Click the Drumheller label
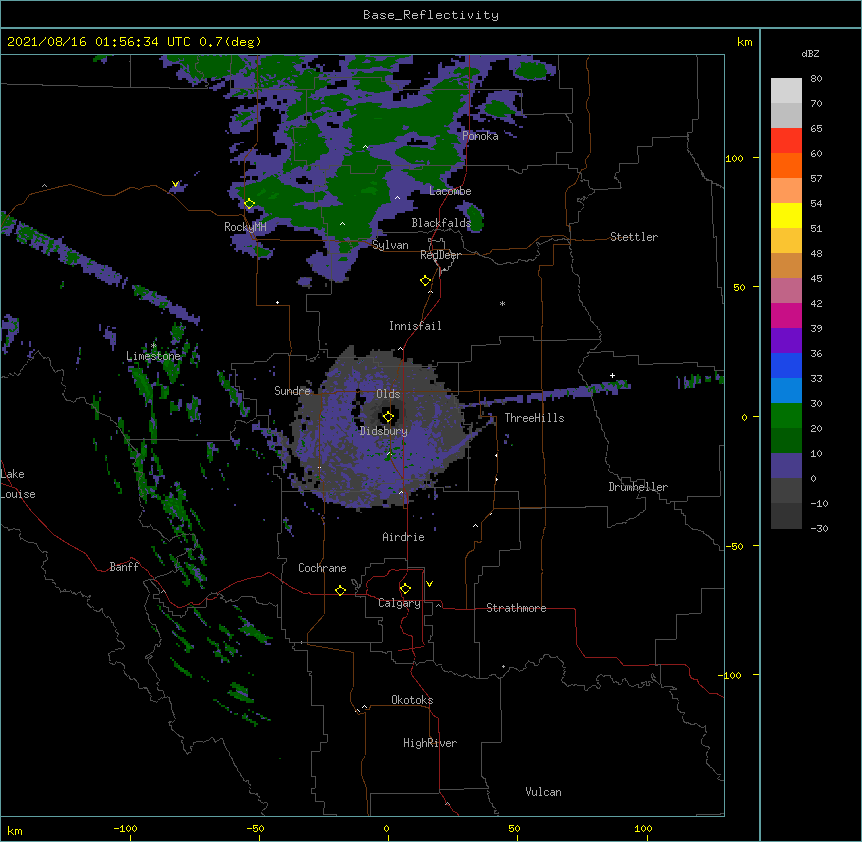 coord(638,487)
